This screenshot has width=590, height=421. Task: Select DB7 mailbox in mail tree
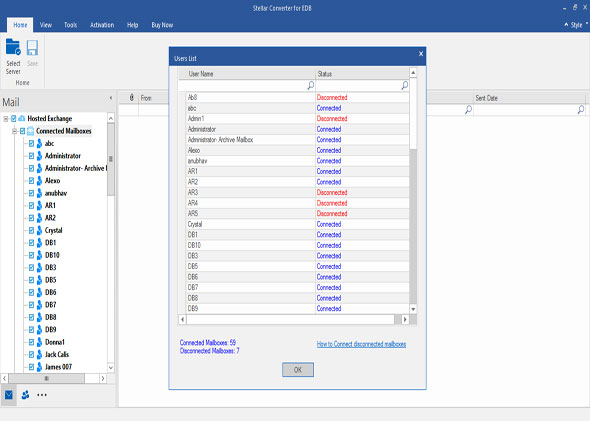[50, 305]
